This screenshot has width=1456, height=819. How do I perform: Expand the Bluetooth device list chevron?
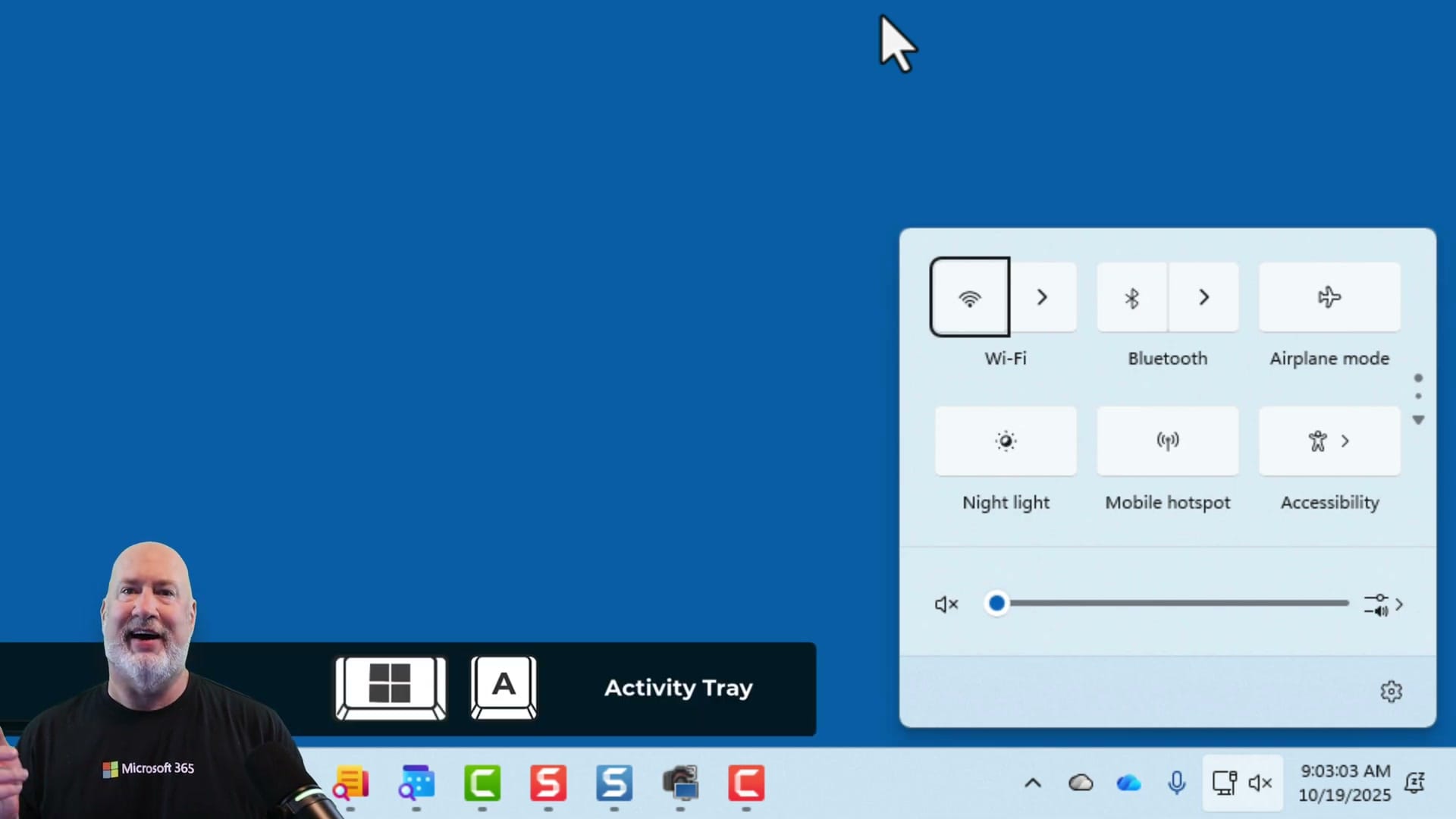click(1203, 297)
